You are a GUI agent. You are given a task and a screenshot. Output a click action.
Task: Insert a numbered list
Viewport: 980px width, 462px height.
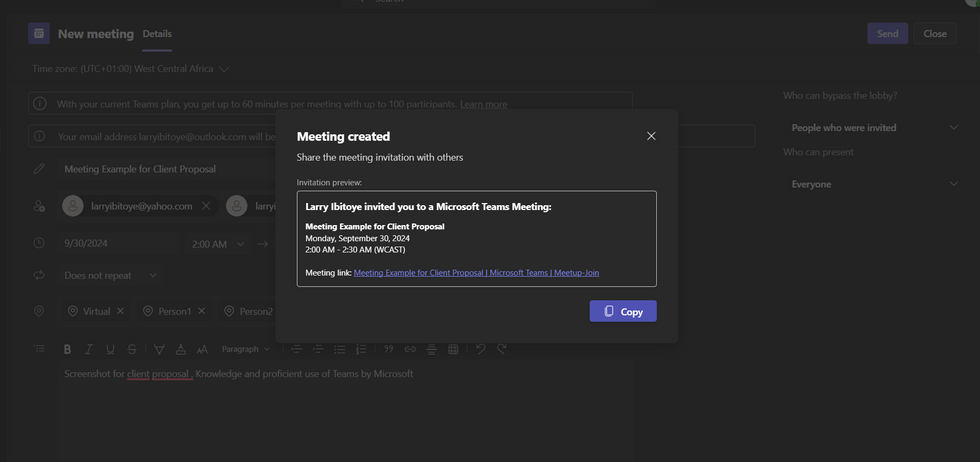361,349
